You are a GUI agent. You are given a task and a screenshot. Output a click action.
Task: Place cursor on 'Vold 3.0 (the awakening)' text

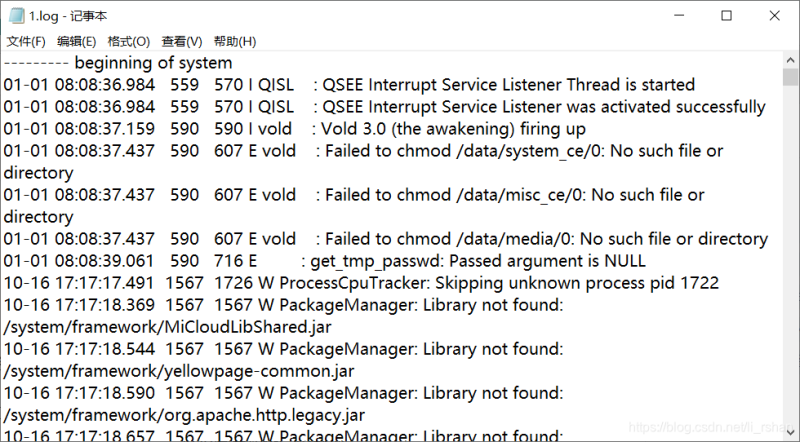tap(417, 129)
